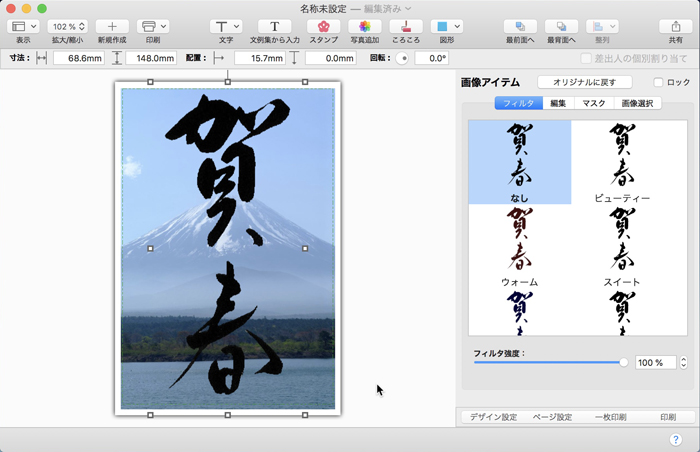The width and height of the screenshot is (700, 452).
Task: Send image to back with 最背面へ
Action: point(562,26)
